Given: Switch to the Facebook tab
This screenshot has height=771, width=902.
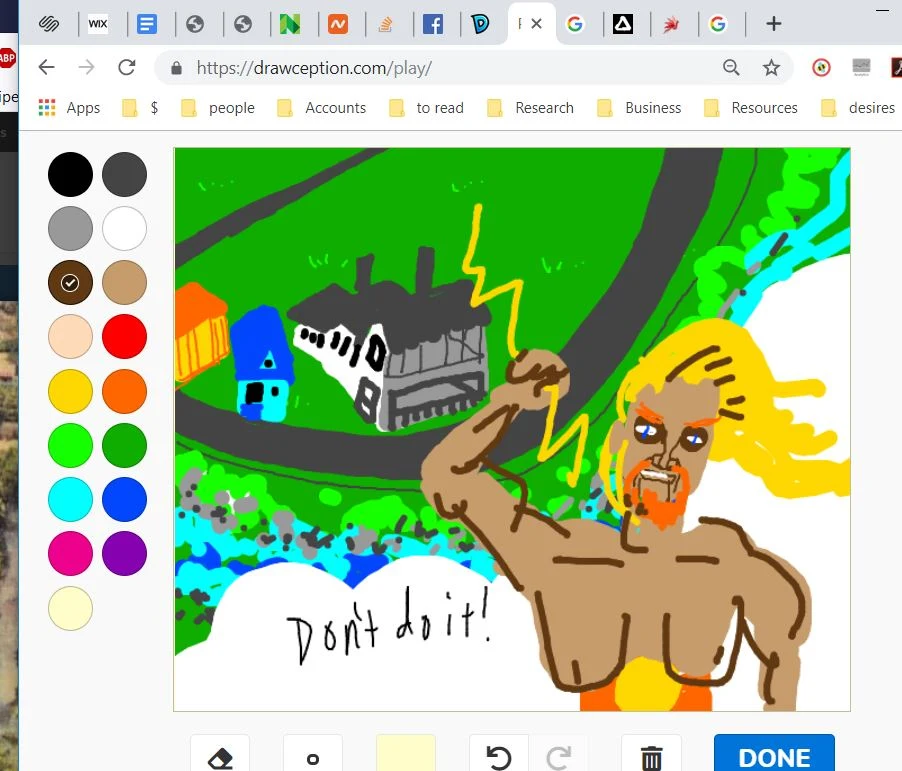Looking at the screenshot, I should tap(433, 24).
